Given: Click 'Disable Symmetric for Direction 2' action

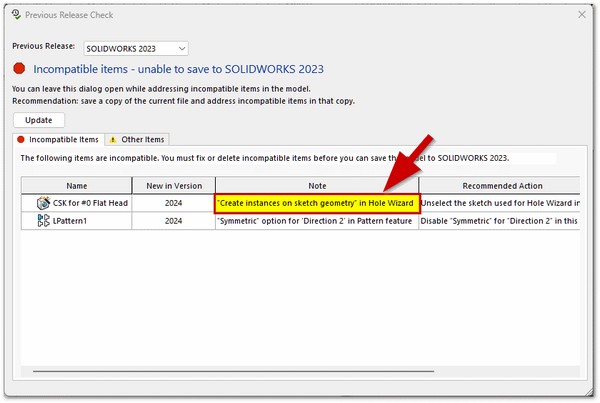Looking at the screenshot, I should pyautogui.click(x=499, y=221).
